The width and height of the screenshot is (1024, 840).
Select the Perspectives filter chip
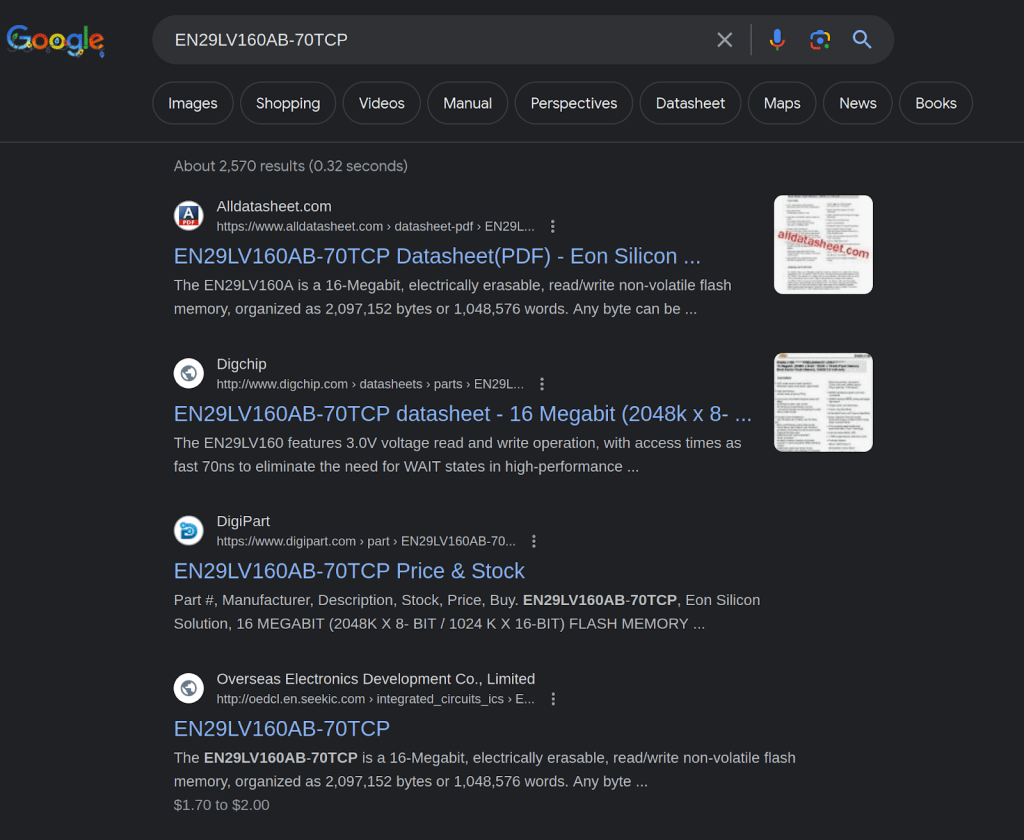(573, 103)
